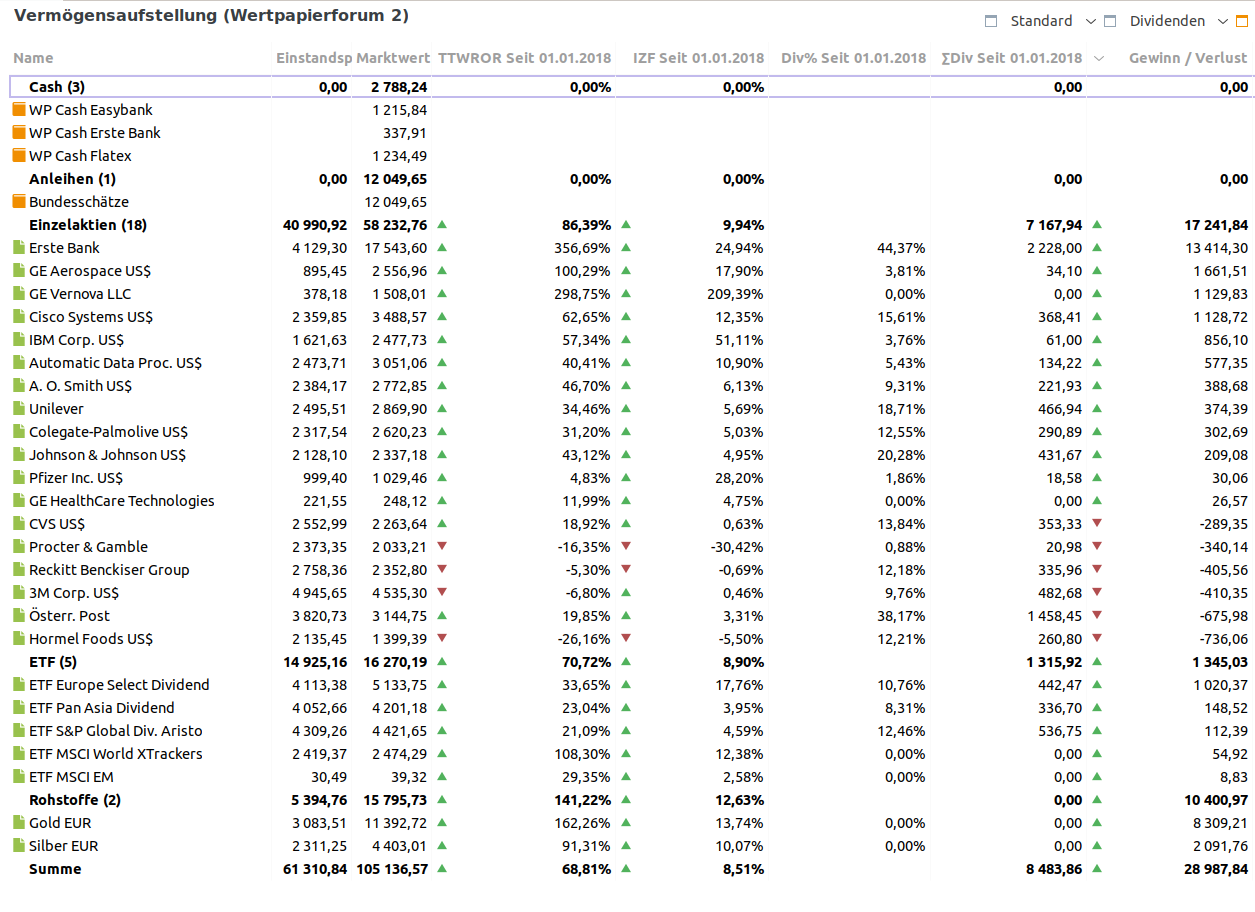Click the IBM Corp. US$ security icon
Image resolution: width=1255 pixels, height=912 pixels.
tap(19, 339)
